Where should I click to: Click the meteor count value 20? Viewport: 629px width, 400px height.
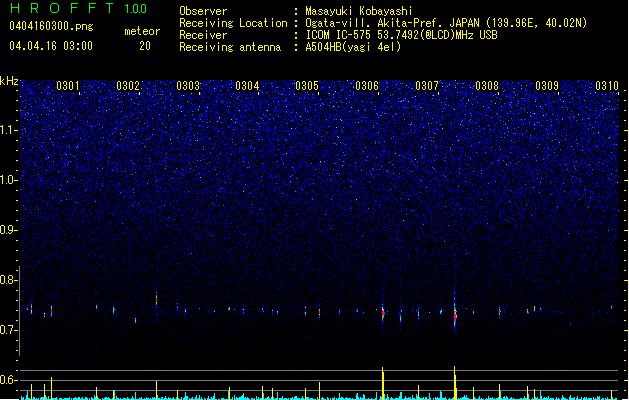[145, 46]
